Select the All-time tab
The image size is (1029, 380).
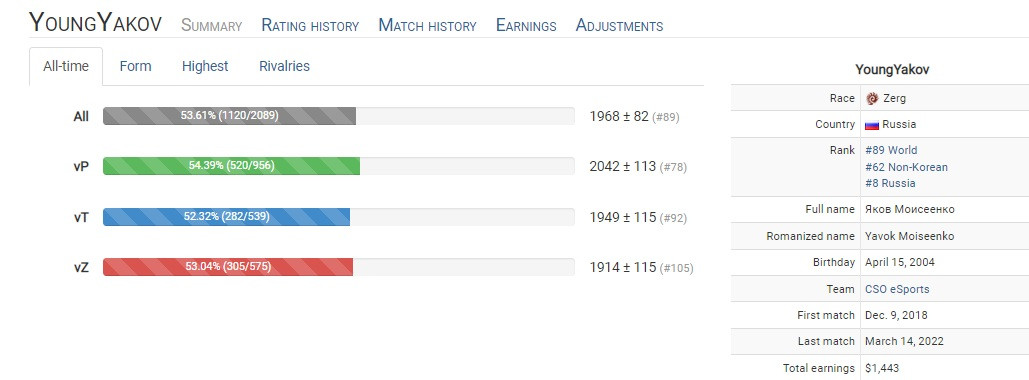(x=66, y=66)
